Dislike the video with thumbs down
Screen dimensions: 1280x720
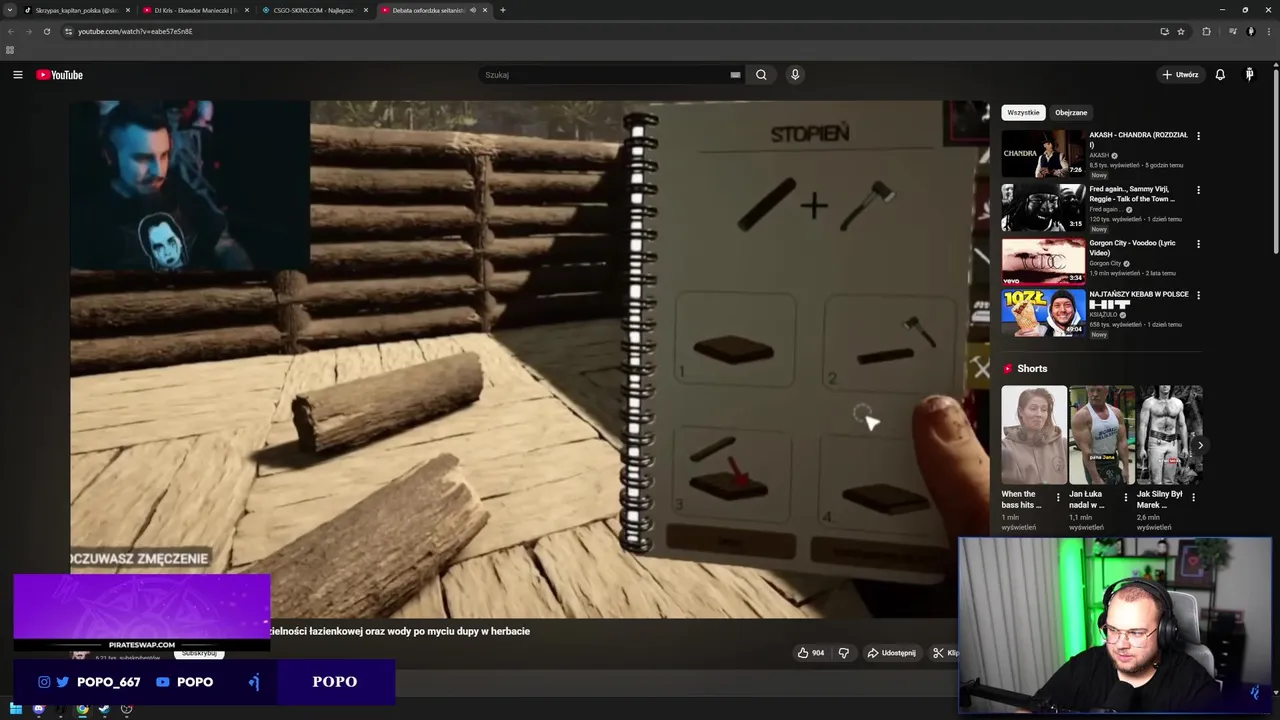(844, 653)
